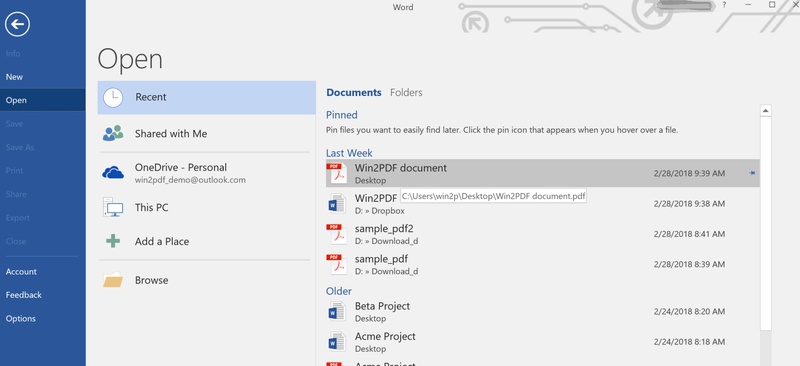Click scrollbar up arrow in file list
Image resolution: width=800 pixels, height=366 pixels.
coord(765,110)
